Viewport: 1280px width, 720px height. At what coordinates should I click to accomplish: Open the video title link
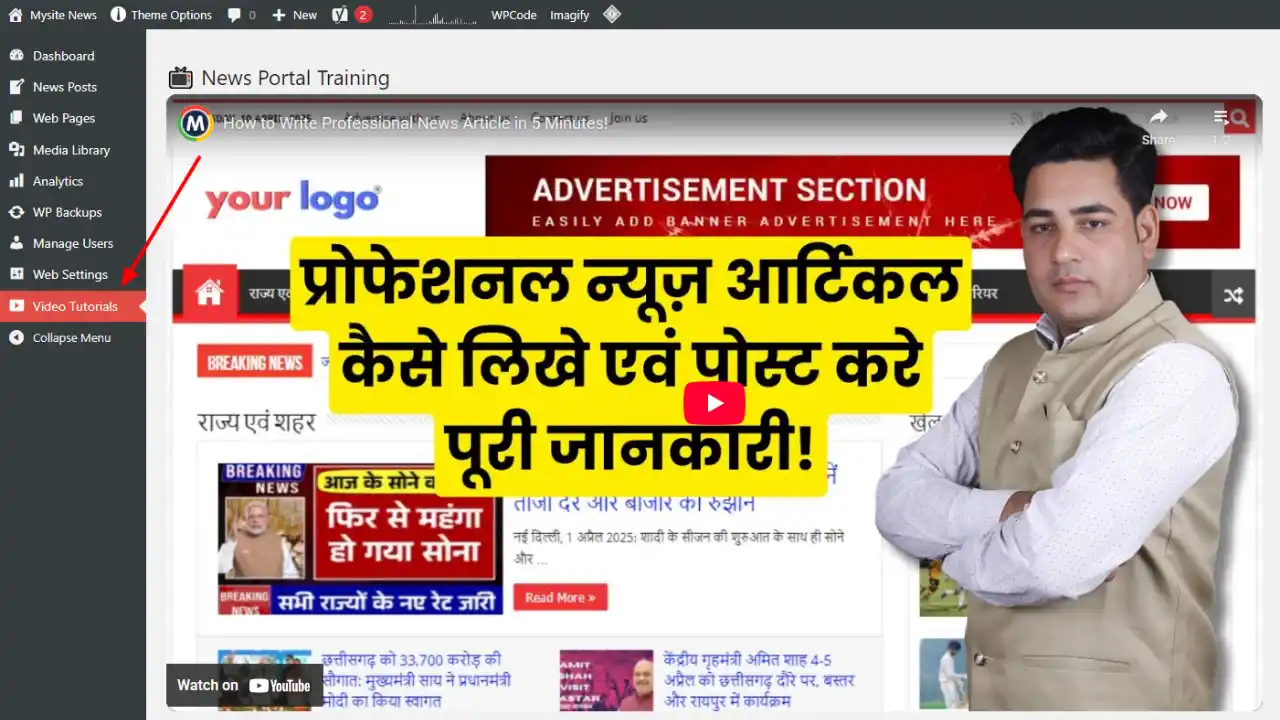click(x=415, y=123)
